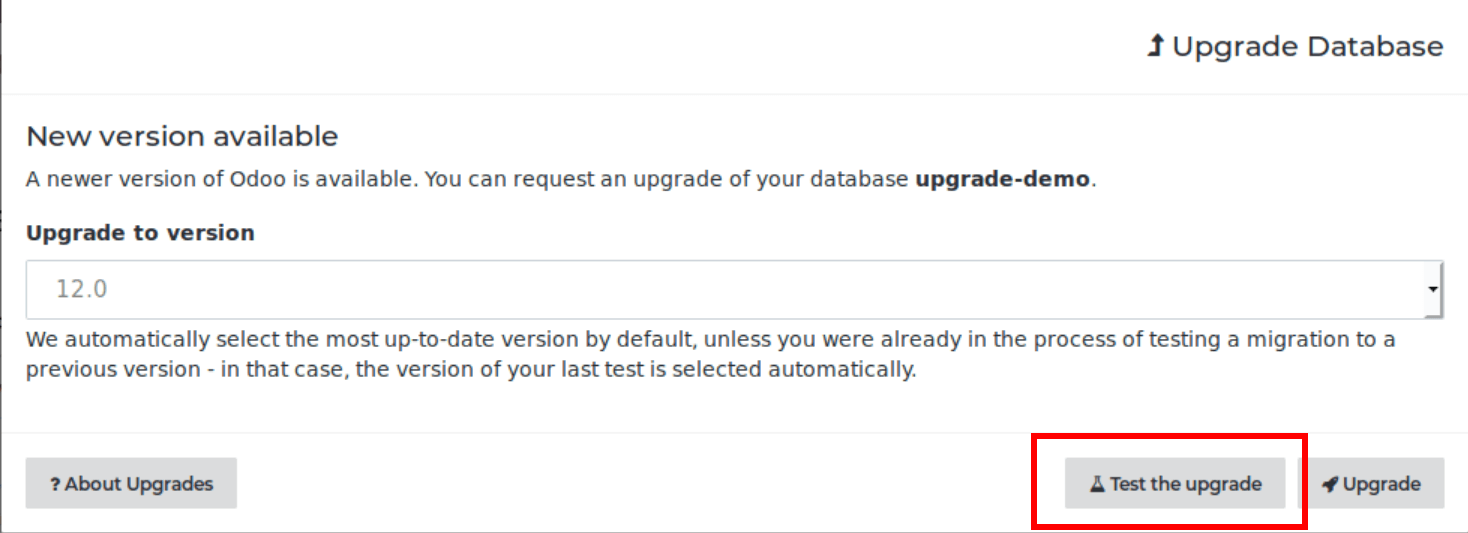Image resolution: width=1468 pixels, height=533 pixels.
Task: Click the Upgrade to version field label
Action: tap(140, 233)
